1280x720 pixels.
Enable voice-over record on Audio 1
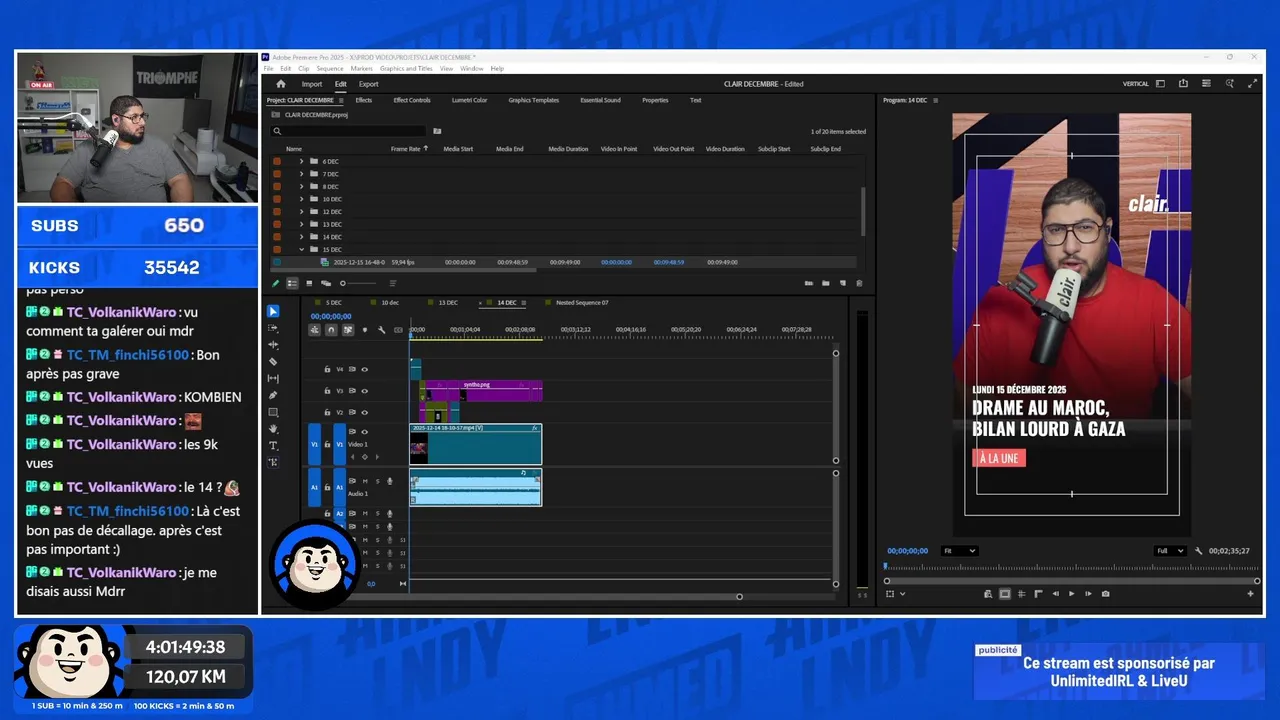389,481
